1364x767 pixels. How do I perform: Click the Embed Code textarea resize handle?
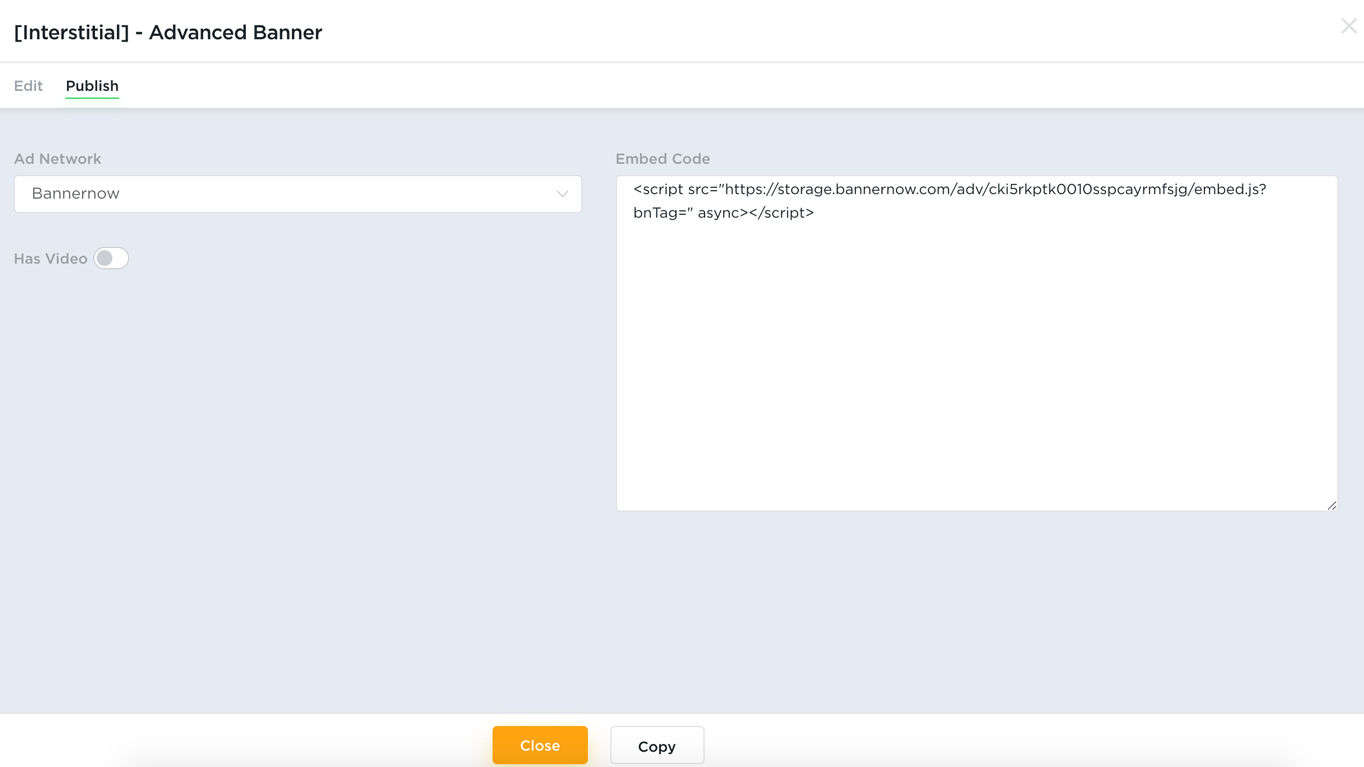(1331, 505)
